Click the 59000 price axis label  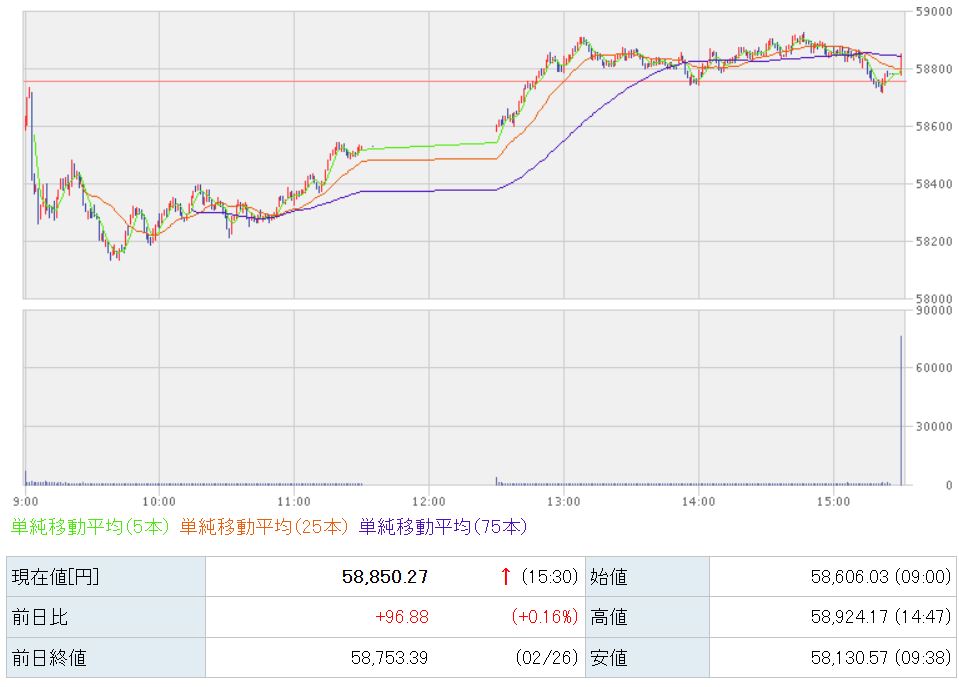[x=932, y=12]
